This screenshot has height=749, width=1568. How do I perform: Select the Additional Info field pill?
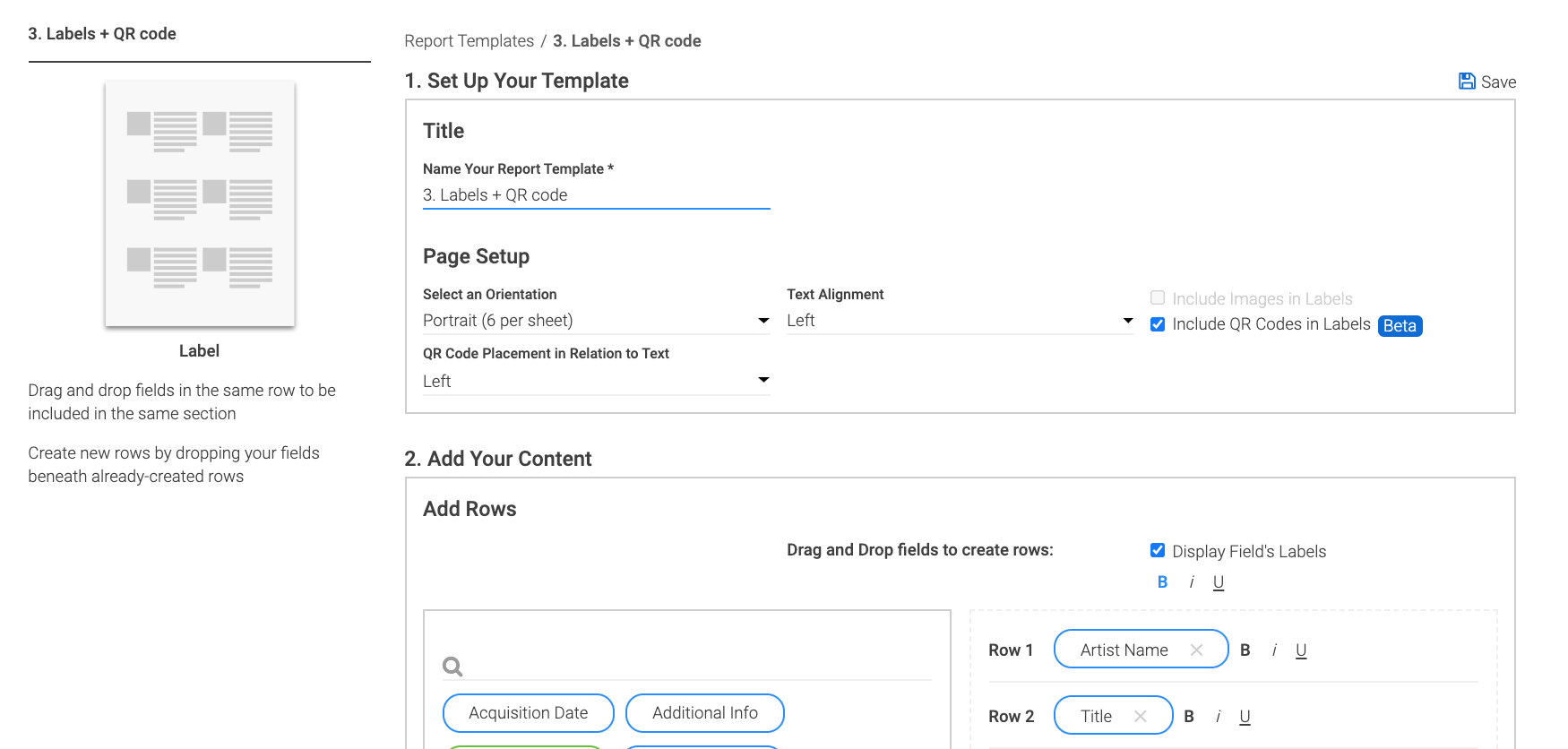705,713
